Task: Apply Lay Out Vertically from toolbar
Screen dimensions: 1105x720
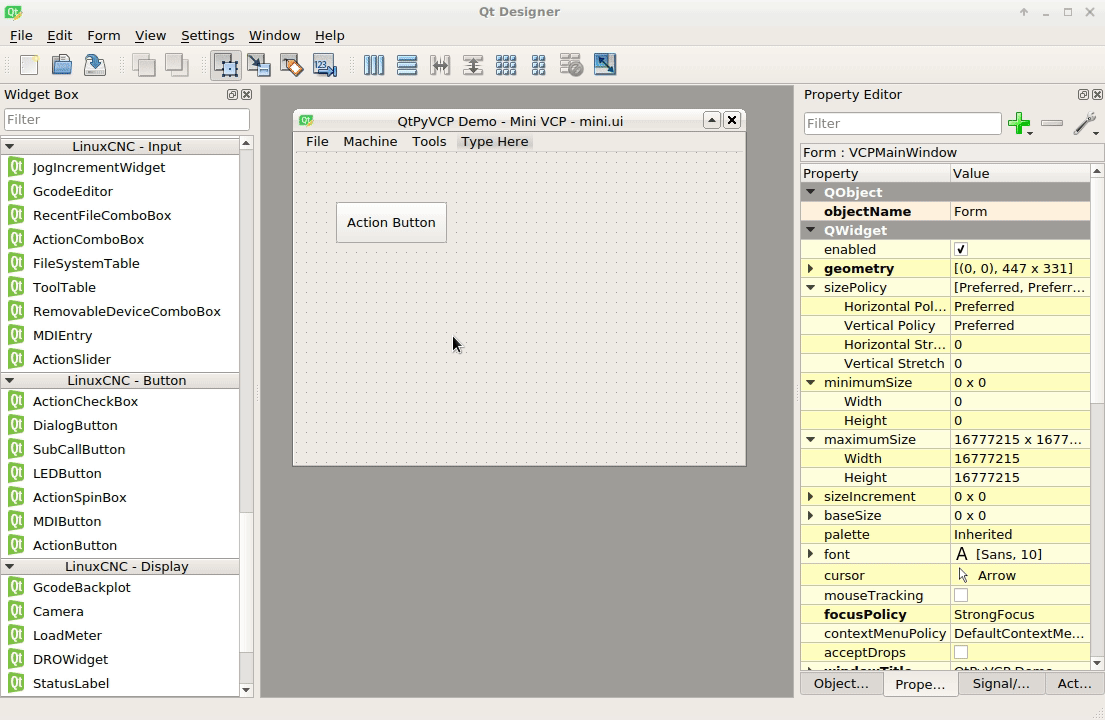Action: point(407,66)
